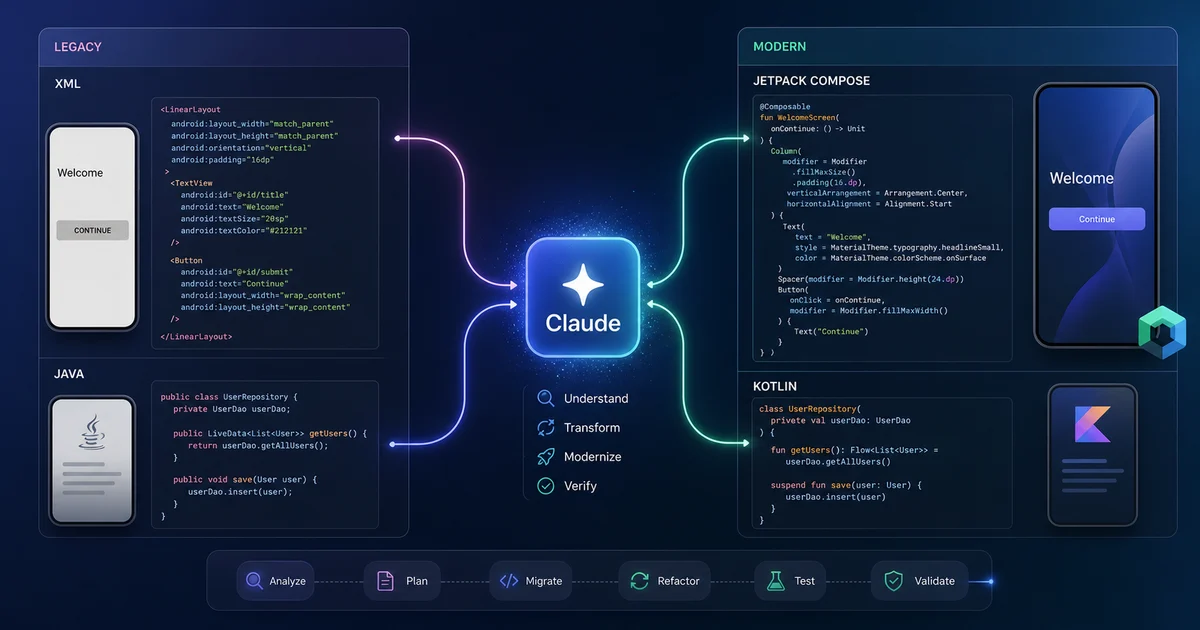
Task: Click "suspend fun save(user: User) {" line
Action: coord(846,485)
